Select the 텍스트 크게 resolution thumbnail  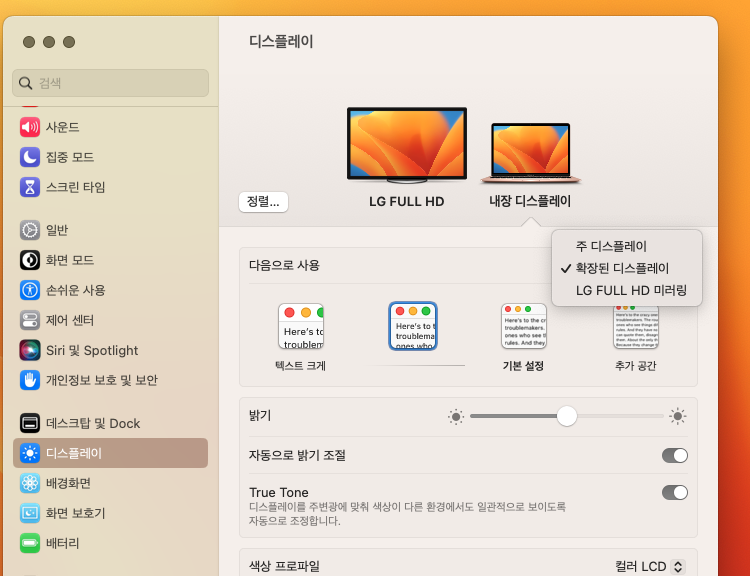pos(301,326)
